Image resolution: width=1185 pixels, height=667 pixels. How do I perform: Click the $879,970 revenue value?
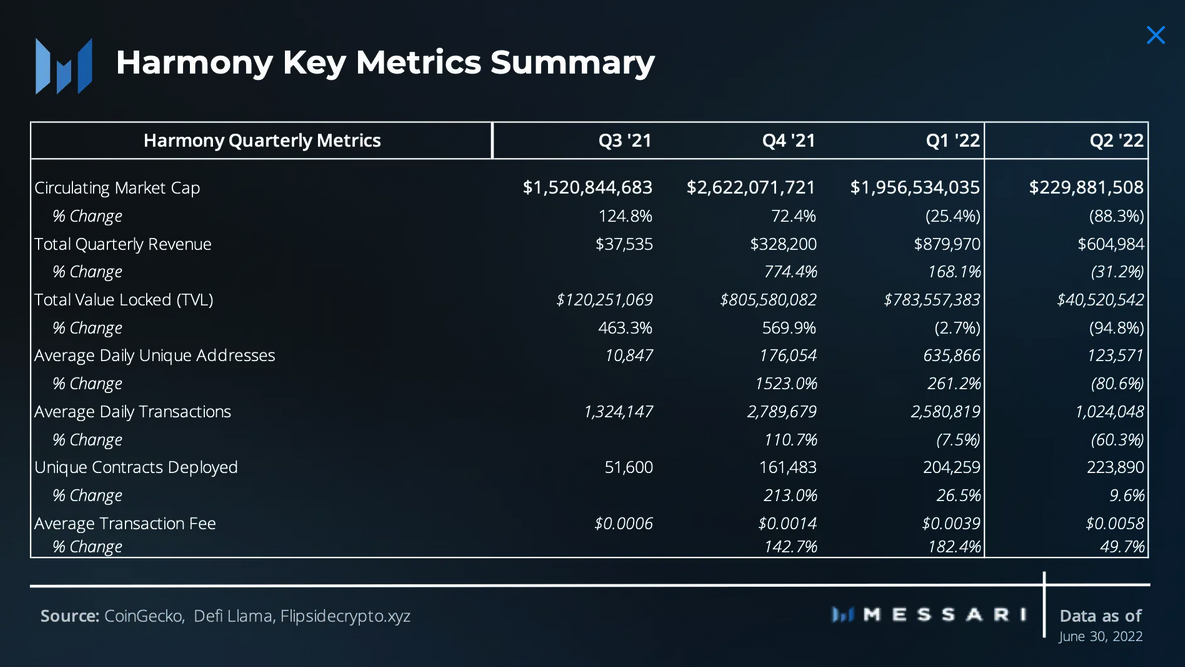click(x=947, y=244)
